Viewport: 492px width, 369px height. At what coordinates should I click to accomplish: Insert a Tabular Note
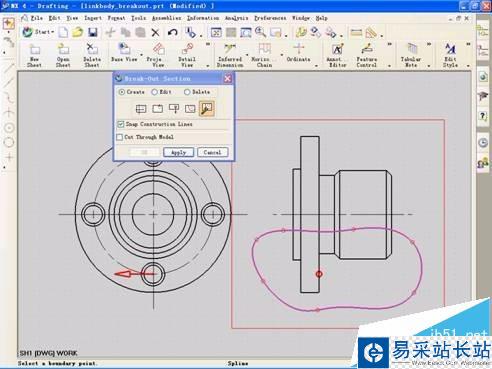pyautogui.click(x=411, y=55)
